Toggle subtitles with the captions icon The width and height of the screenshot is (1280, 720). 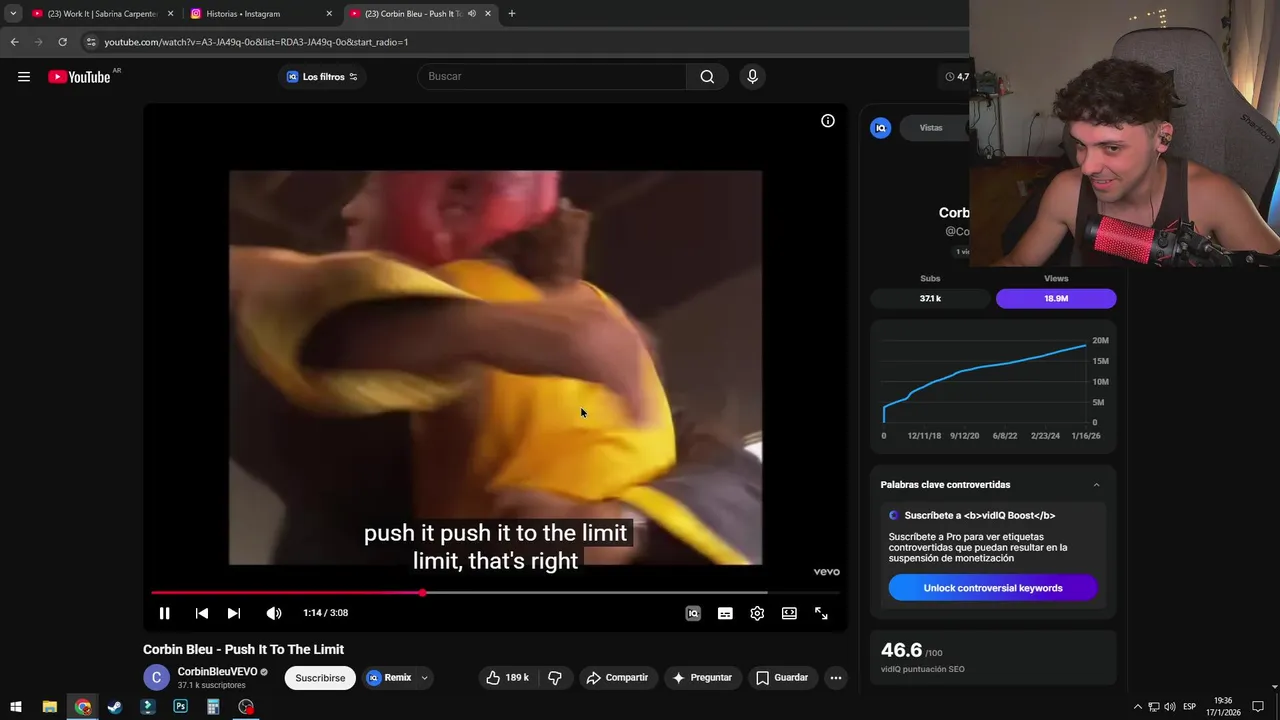725,613
